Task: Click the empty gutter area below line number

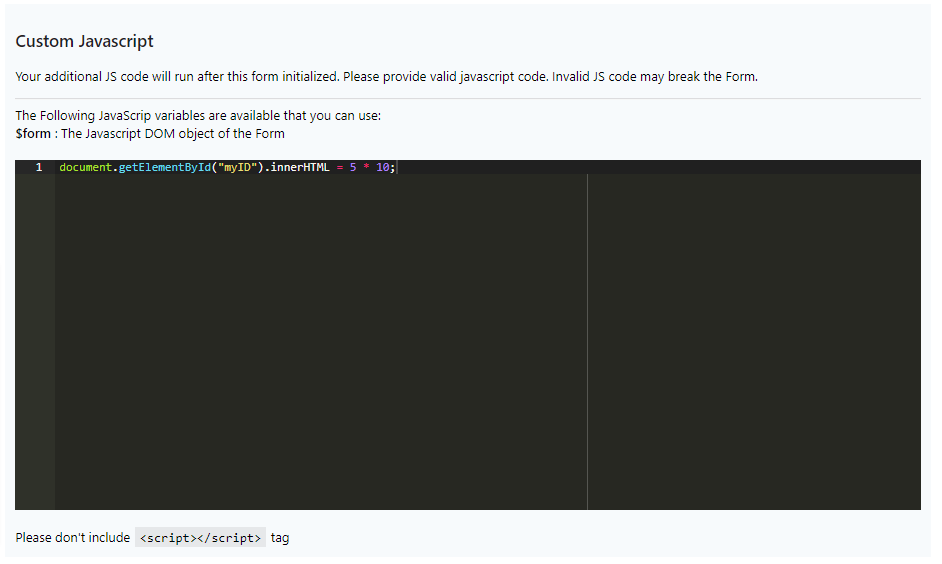Action: [35, 340]
